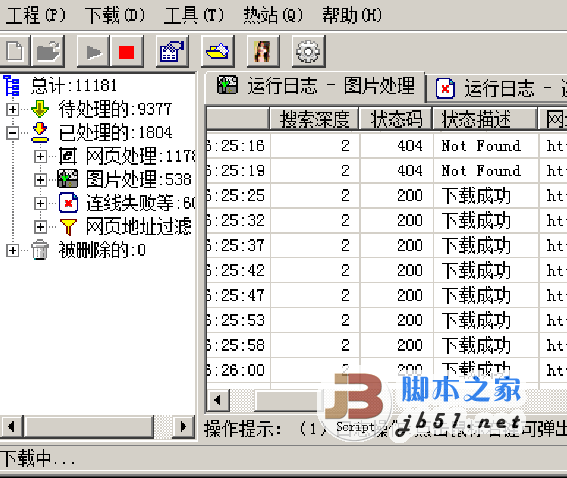Expand the 被删除的:0 tree node
Screen dimensions: 567x478
[x=12, y=250]
